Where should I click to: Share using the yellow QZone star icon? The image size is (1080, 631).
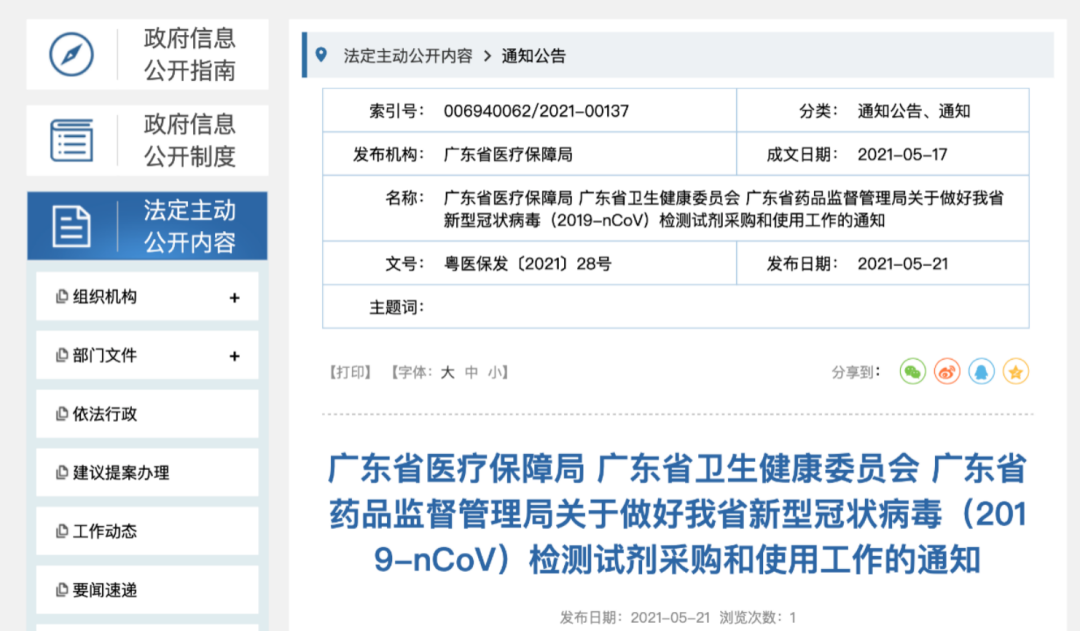point(1016,370)
